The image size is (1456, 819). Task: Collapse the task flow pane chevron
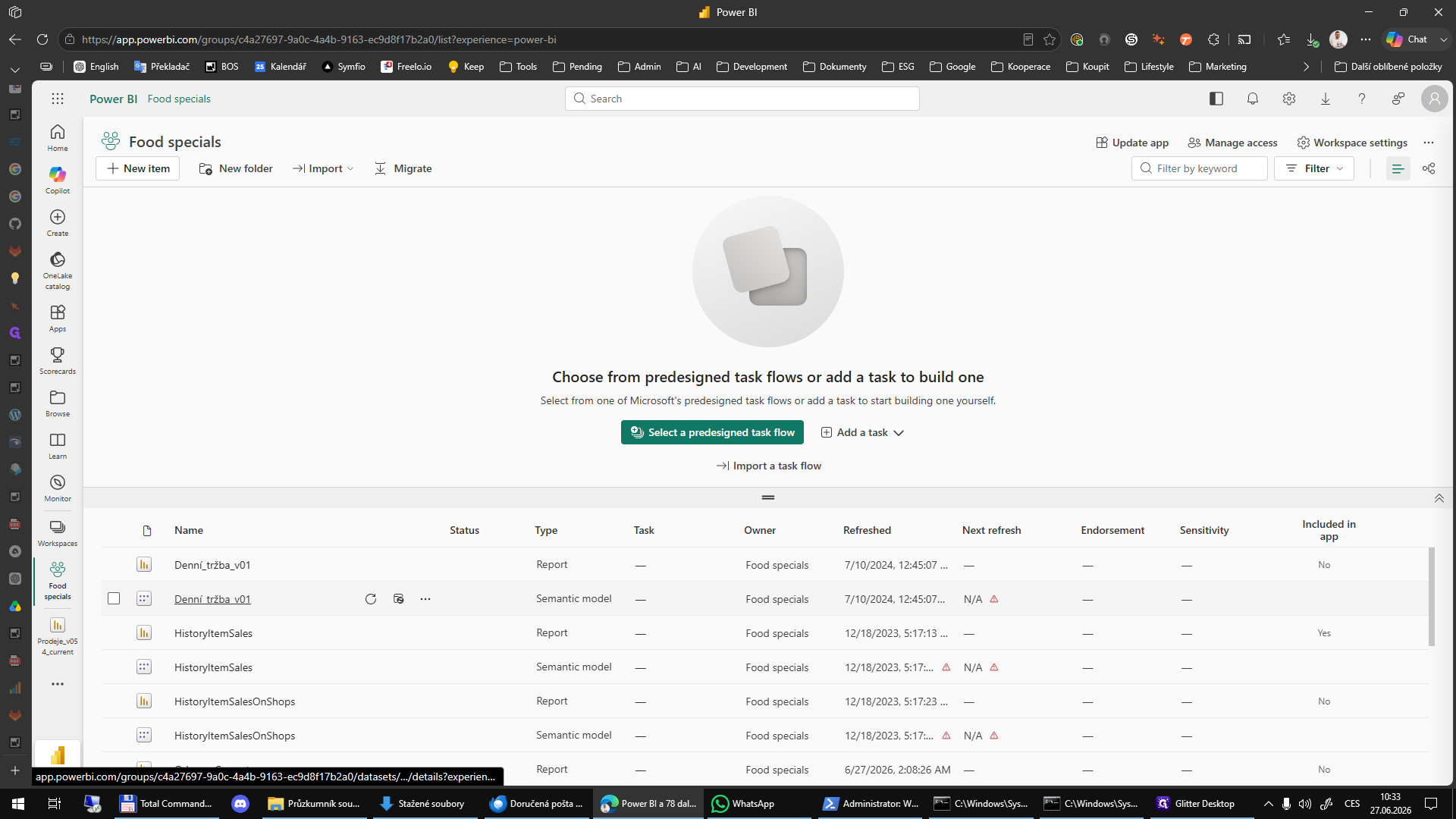(x=1439, y=498)
